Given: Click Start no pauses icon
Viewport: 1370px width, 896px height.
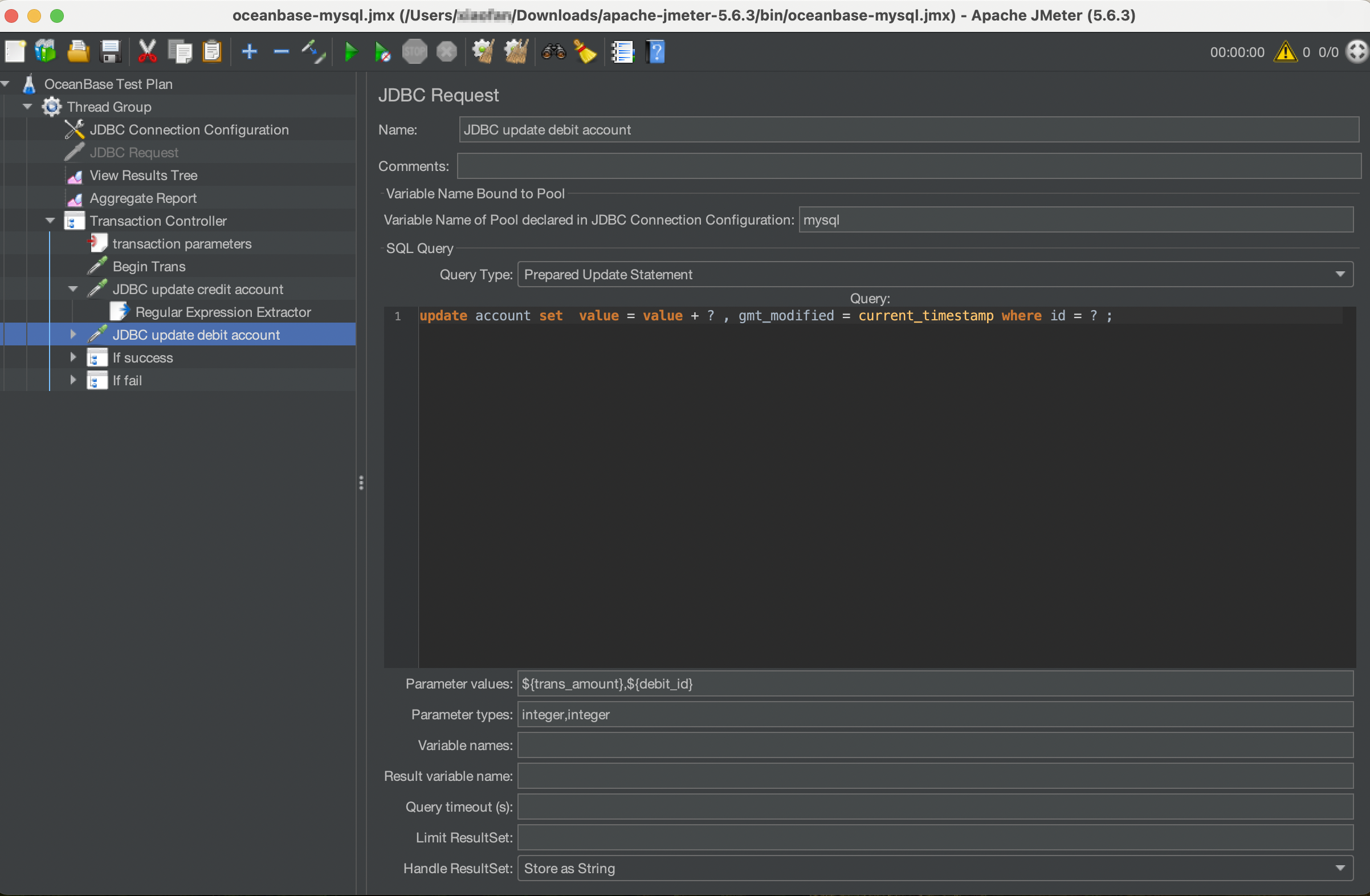Looking at the screenshot, I should 382,52.
